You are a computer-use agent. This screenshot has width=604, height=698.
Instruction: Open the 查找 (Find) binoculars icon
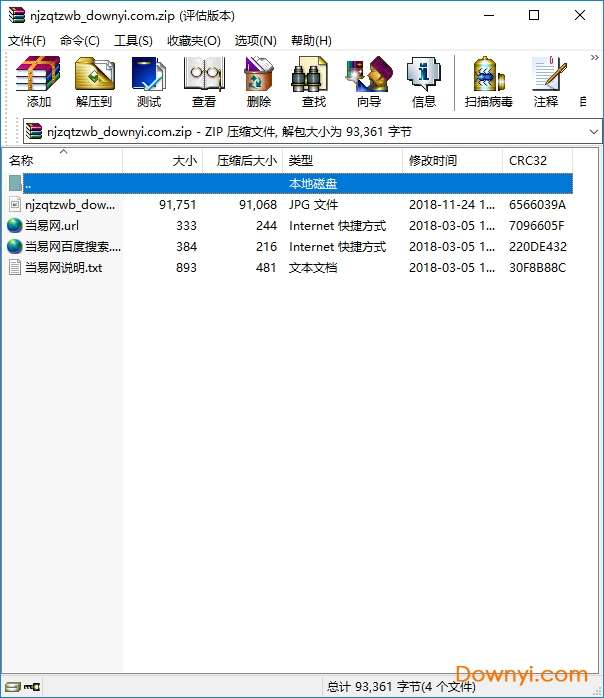point(313,82)
